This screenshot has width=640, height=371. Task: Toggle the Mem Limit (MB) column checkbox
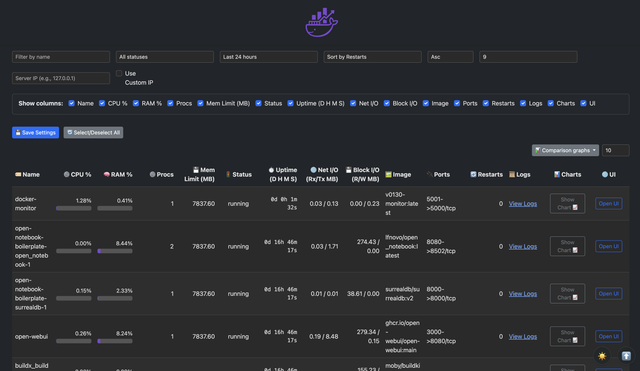[x=200, y=103]
